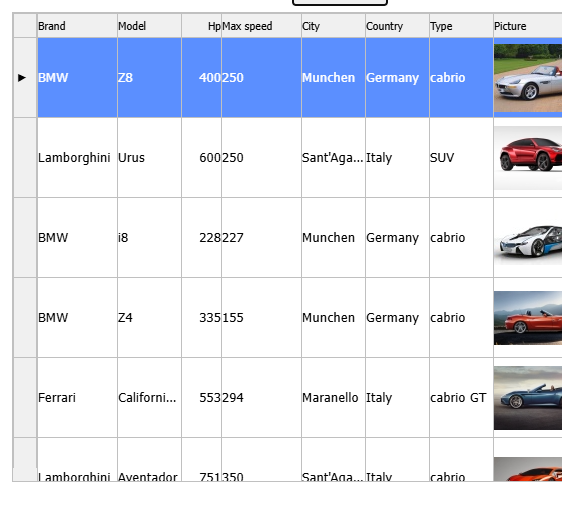Click Italy country cell in Ferrari row

[x=397, y=397]
